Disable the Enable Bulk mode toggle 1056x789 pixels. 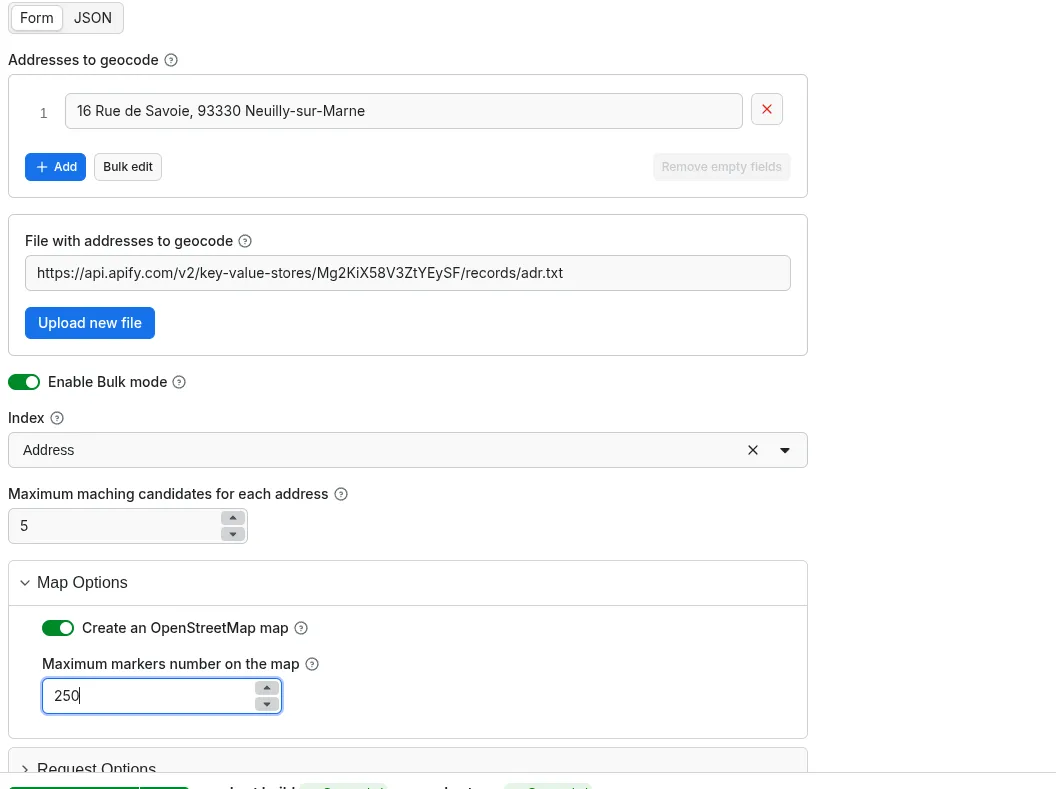point(24,382)
